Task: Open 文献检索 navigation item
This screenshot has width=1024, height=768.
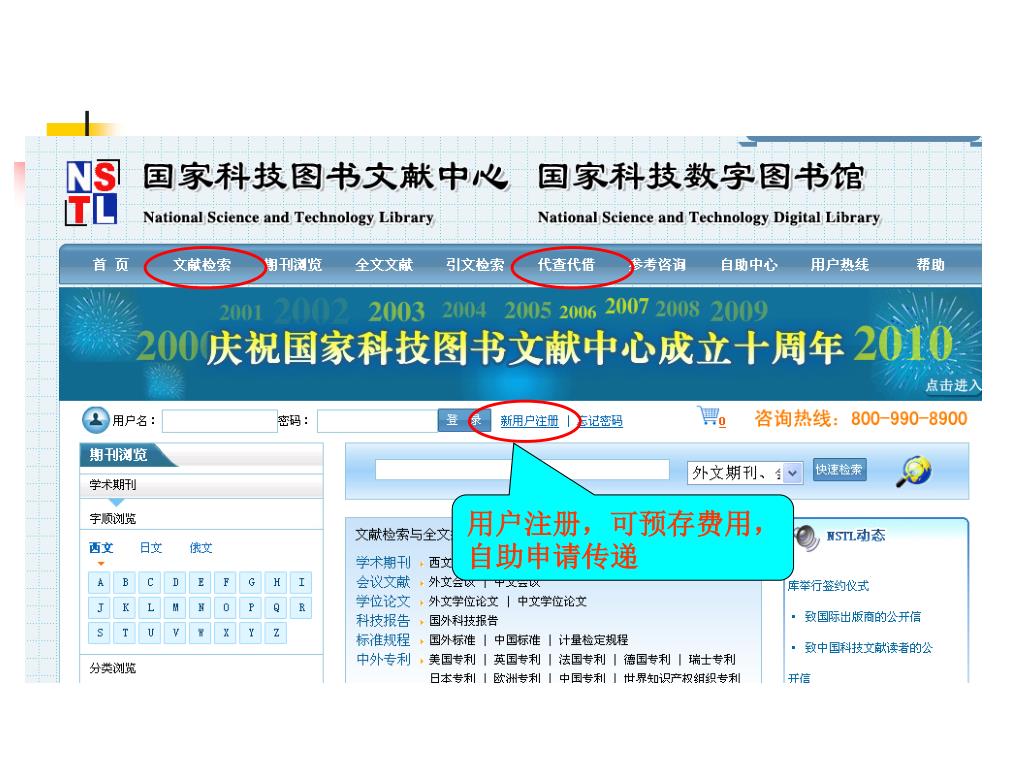Action: [x=202, y=264]
